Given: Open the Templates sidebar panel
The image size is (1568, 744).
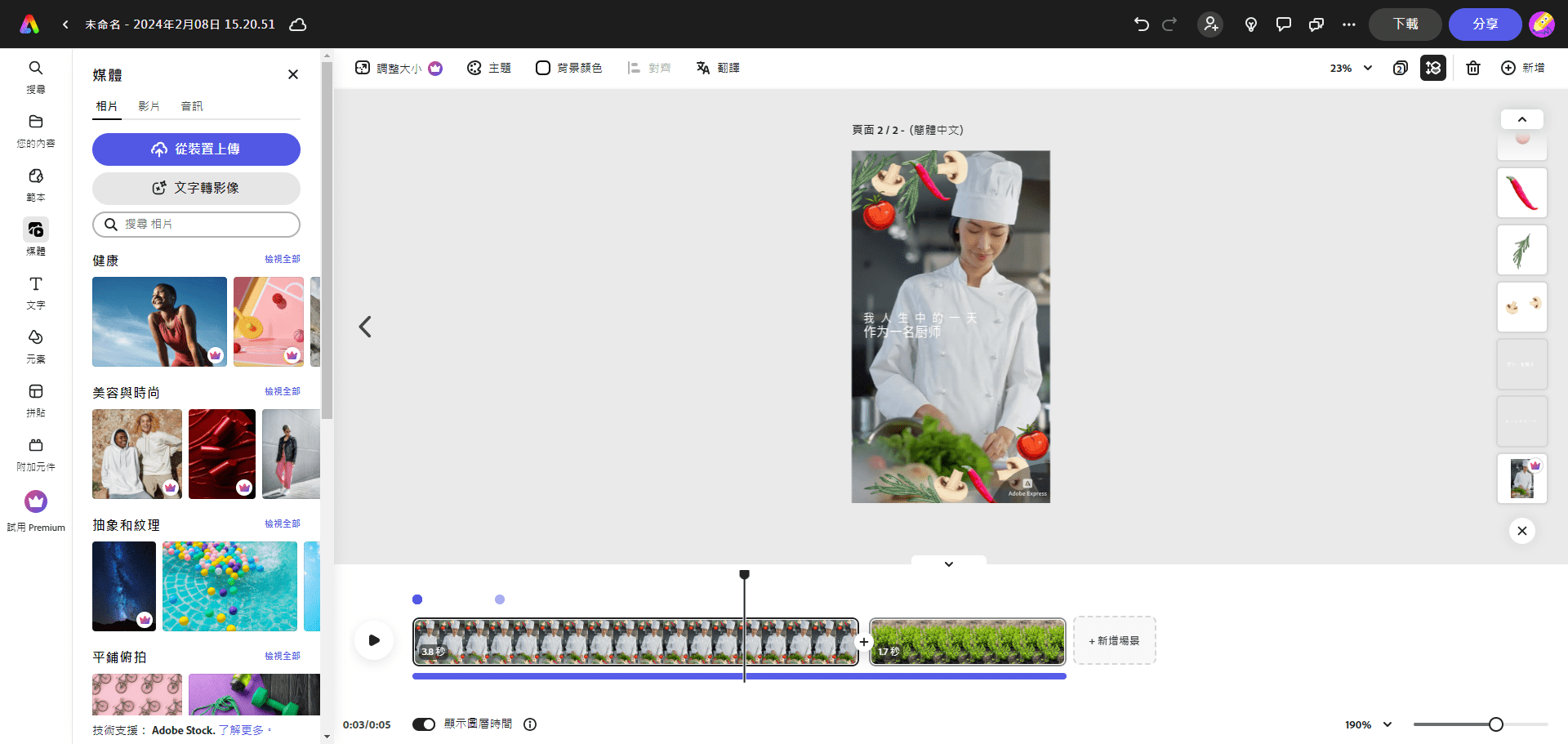Looking at the screenshot, I should [x=36, y=185].
